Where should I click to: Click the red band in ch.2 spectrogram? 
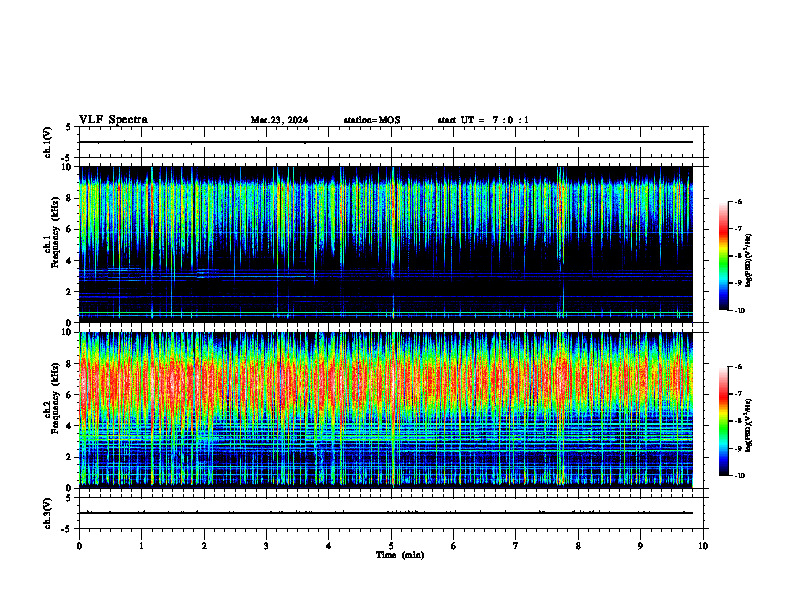(386, 380)
